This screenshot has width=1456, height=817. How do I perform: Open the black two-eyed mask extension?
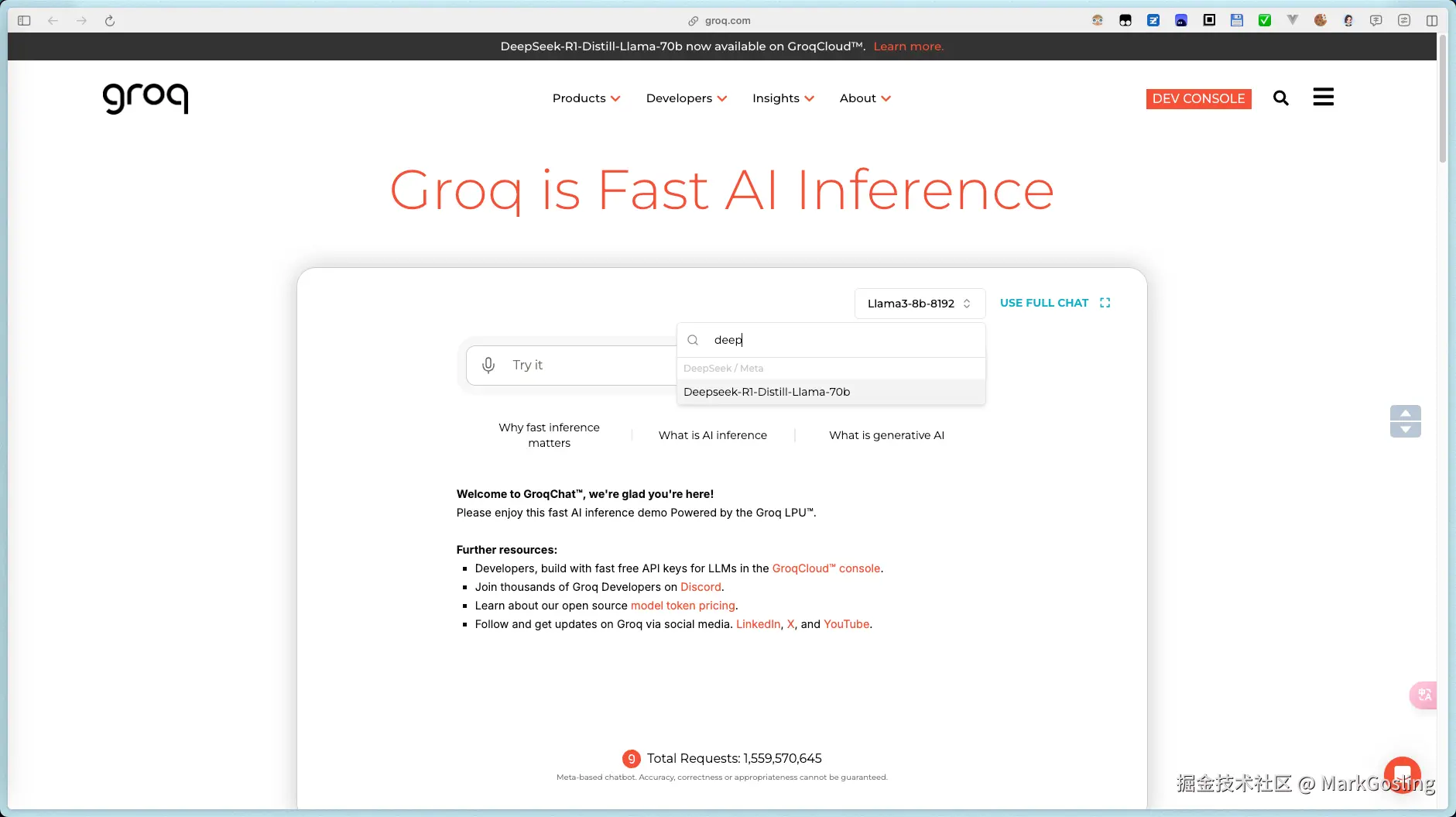[1125, 21]
